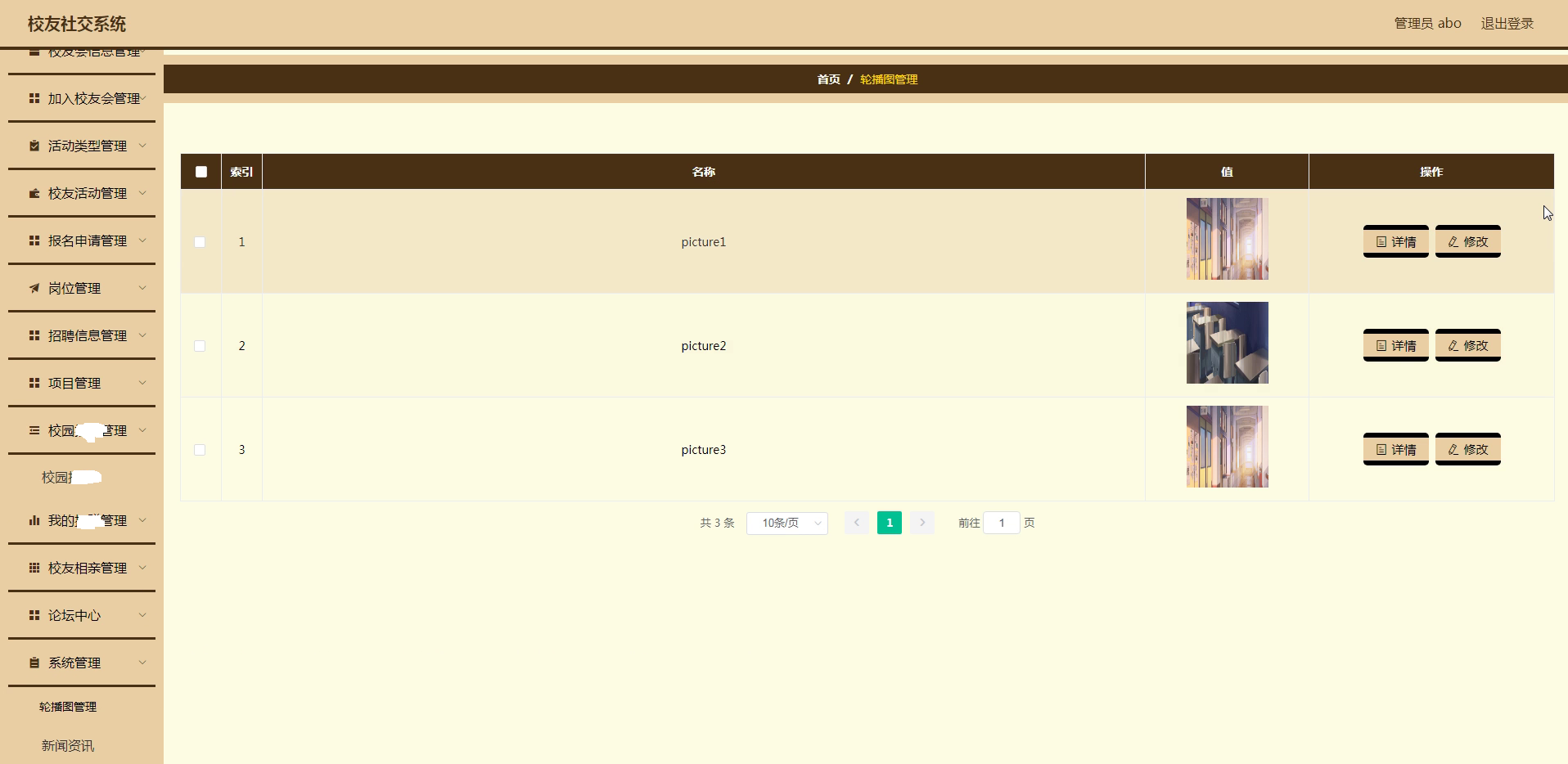
Task: Click the 管理员 abo user label
Action: pos(1428,23)
